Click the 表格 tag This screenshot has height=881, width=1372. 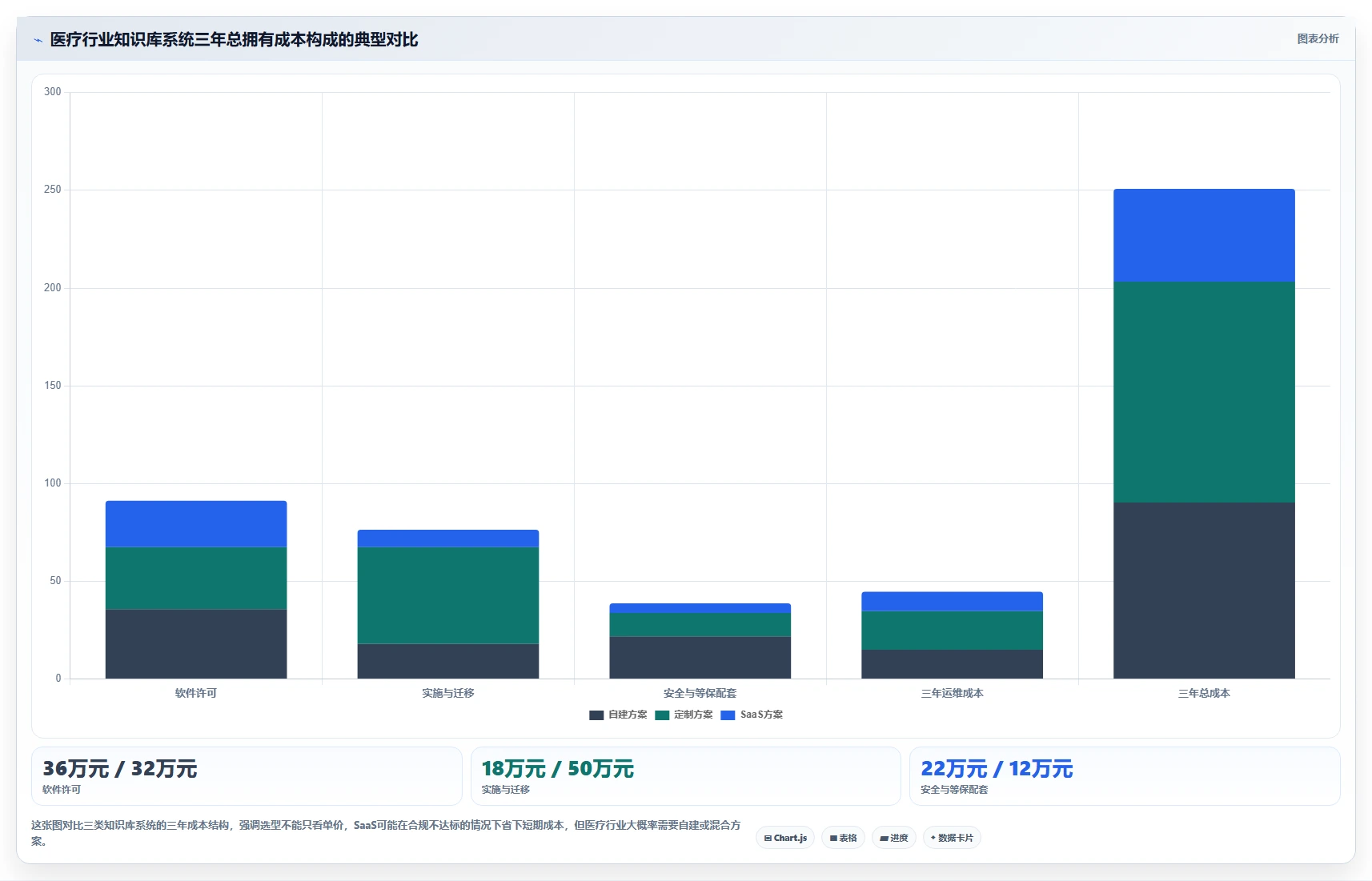(843, 838)
